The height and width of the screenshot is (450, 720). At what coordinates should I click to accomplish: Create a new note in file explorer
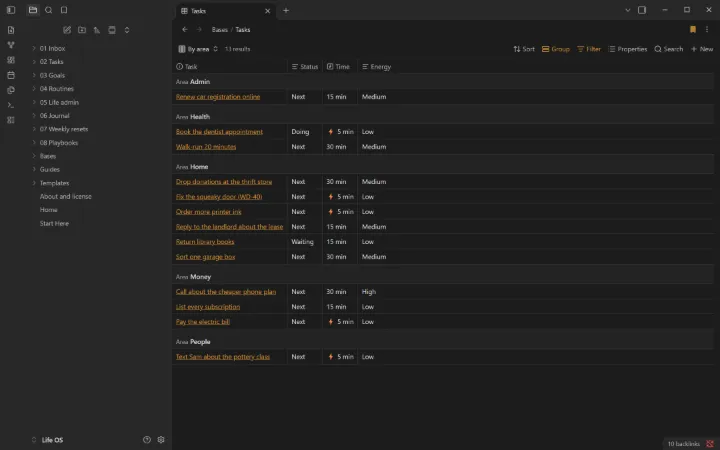pos(67,30)
